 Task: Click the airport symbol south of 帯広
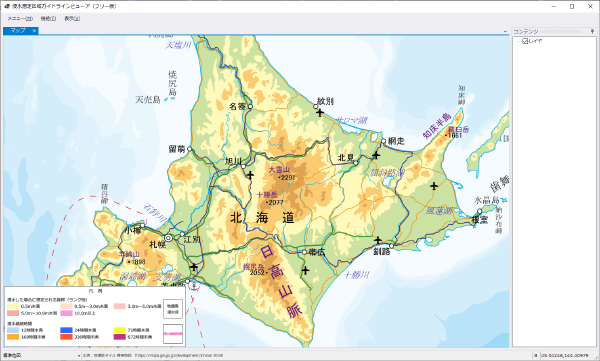click(x=305, y=271)
